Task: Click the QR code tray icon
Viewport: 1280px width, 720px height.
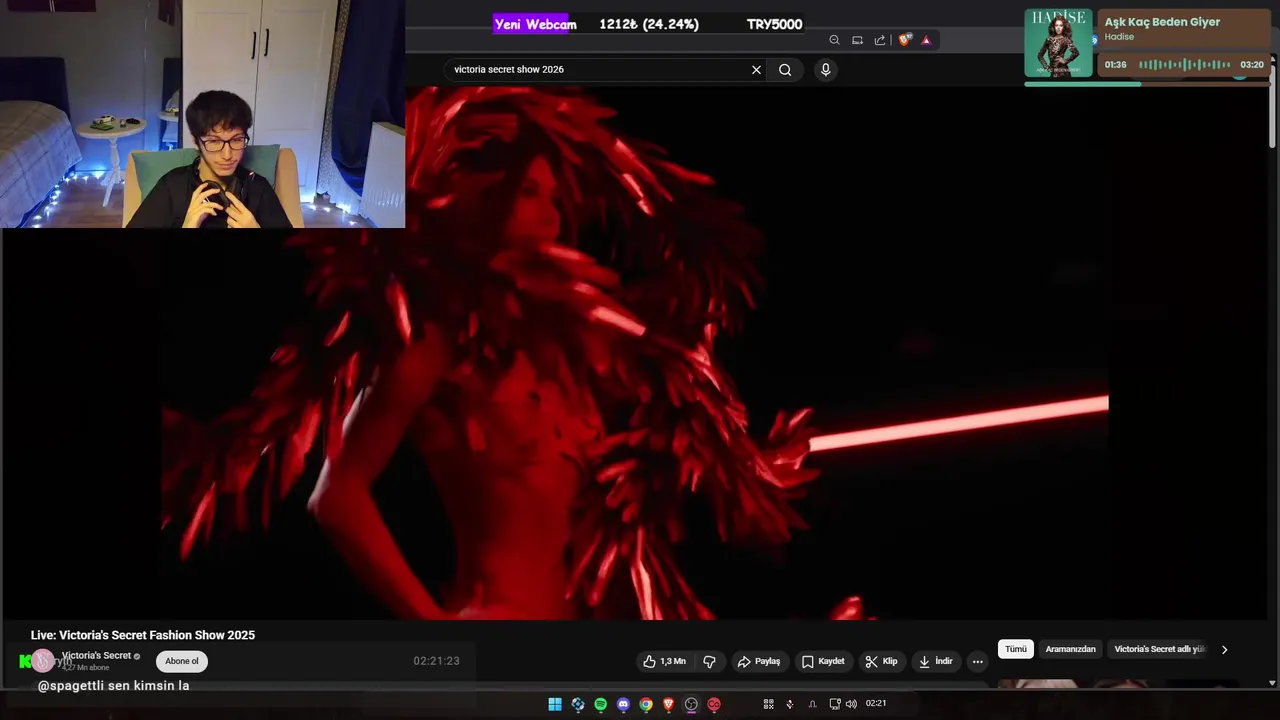Action: pos(768,704)
